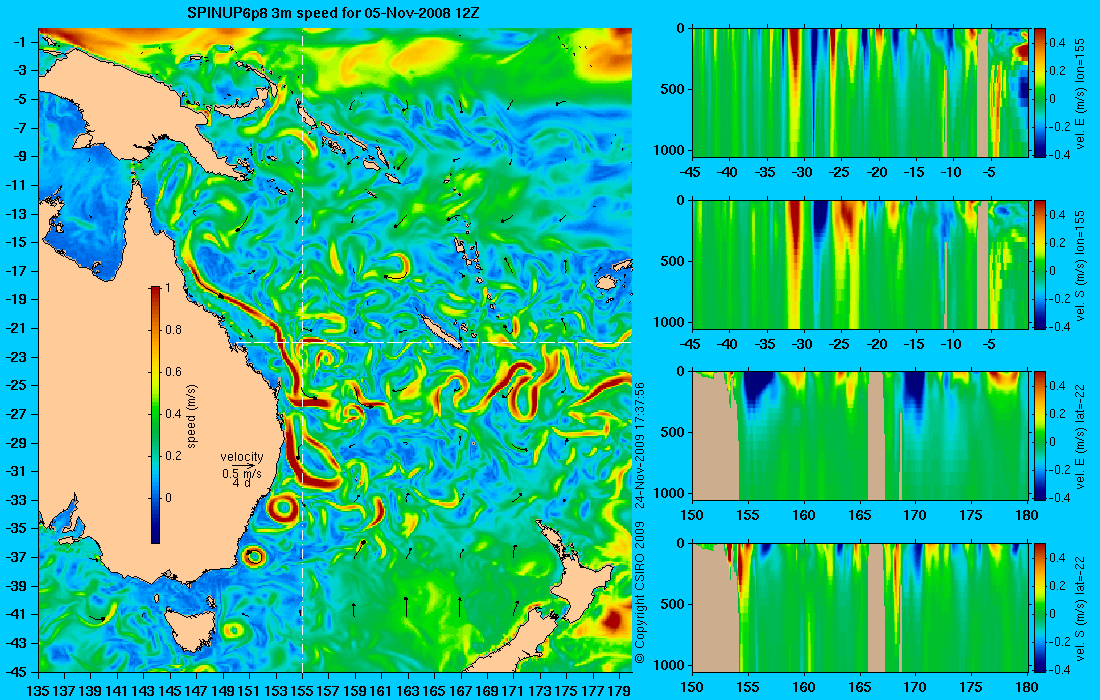Click the '180' longitude tick under the bottom section plot
This screenshot has height=700, width=1100.
(1027, 687)
